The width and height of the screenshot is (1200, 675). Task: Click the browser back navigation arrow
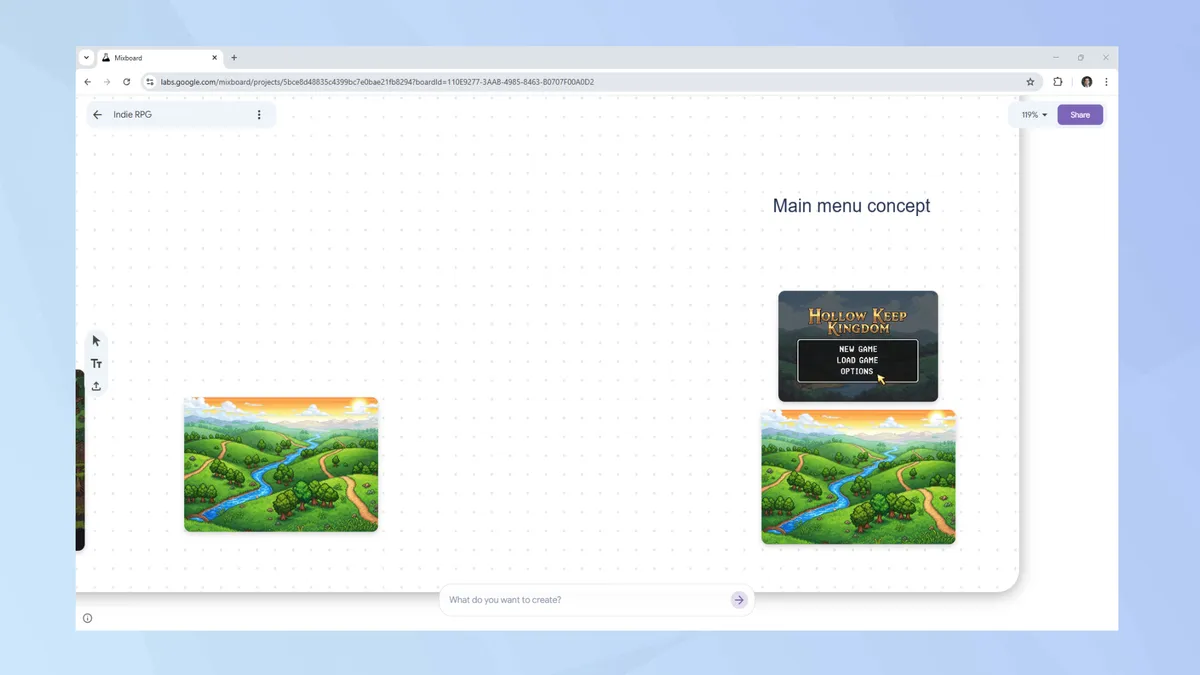click(x=87, y=81)
